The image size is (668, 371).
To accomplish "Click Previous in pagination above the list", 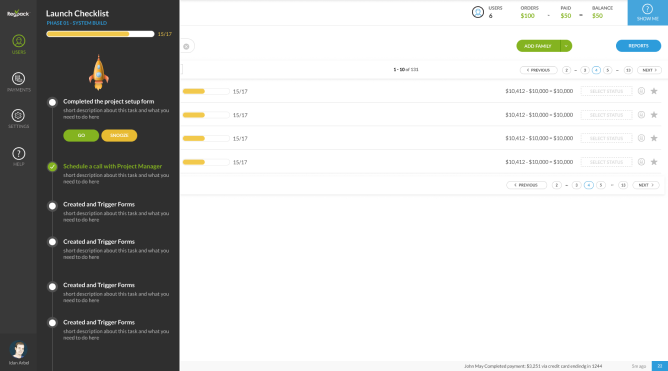I will click(538, 70).
